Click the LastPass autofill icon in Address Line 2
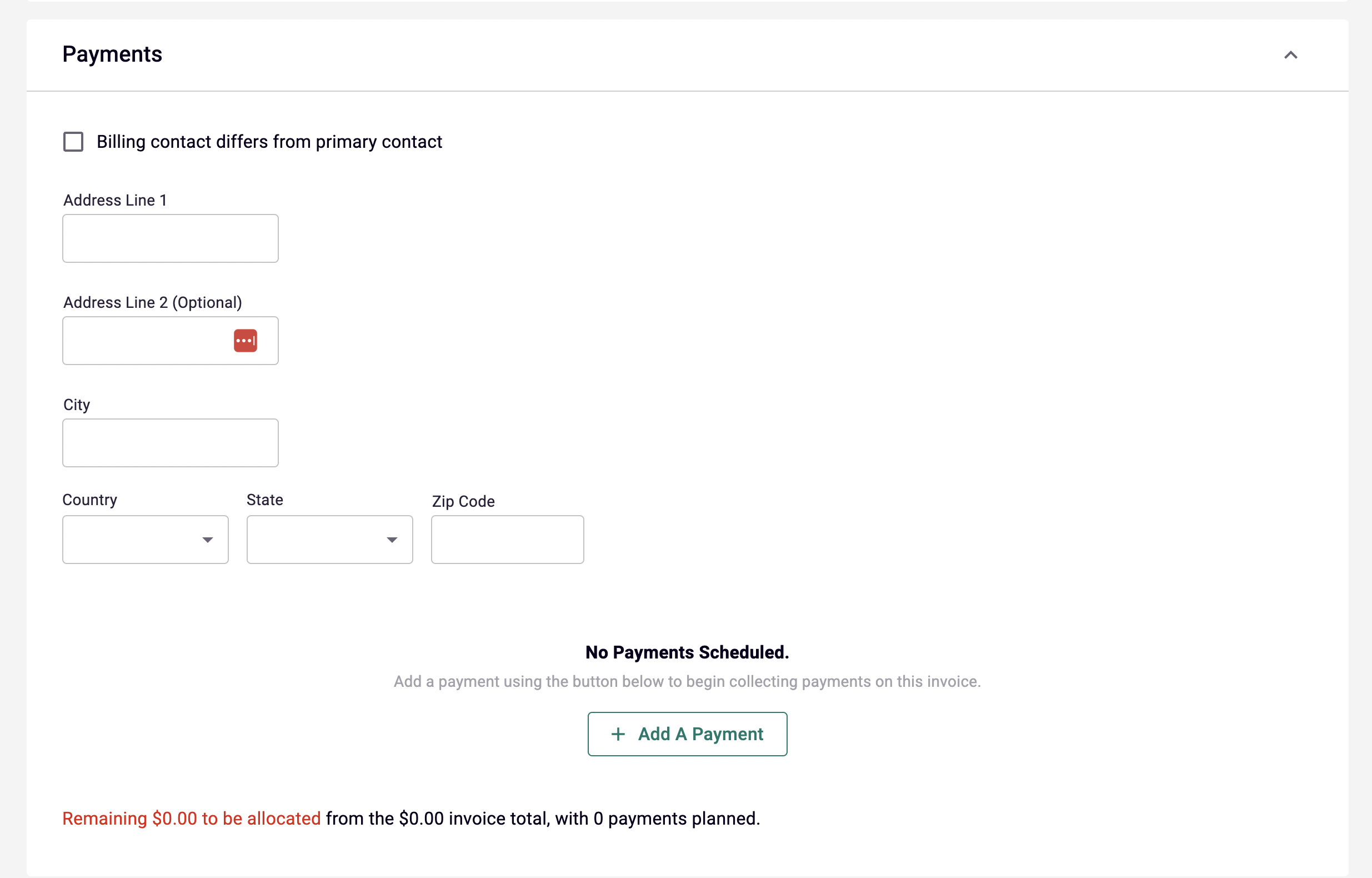 coord(245,341)
